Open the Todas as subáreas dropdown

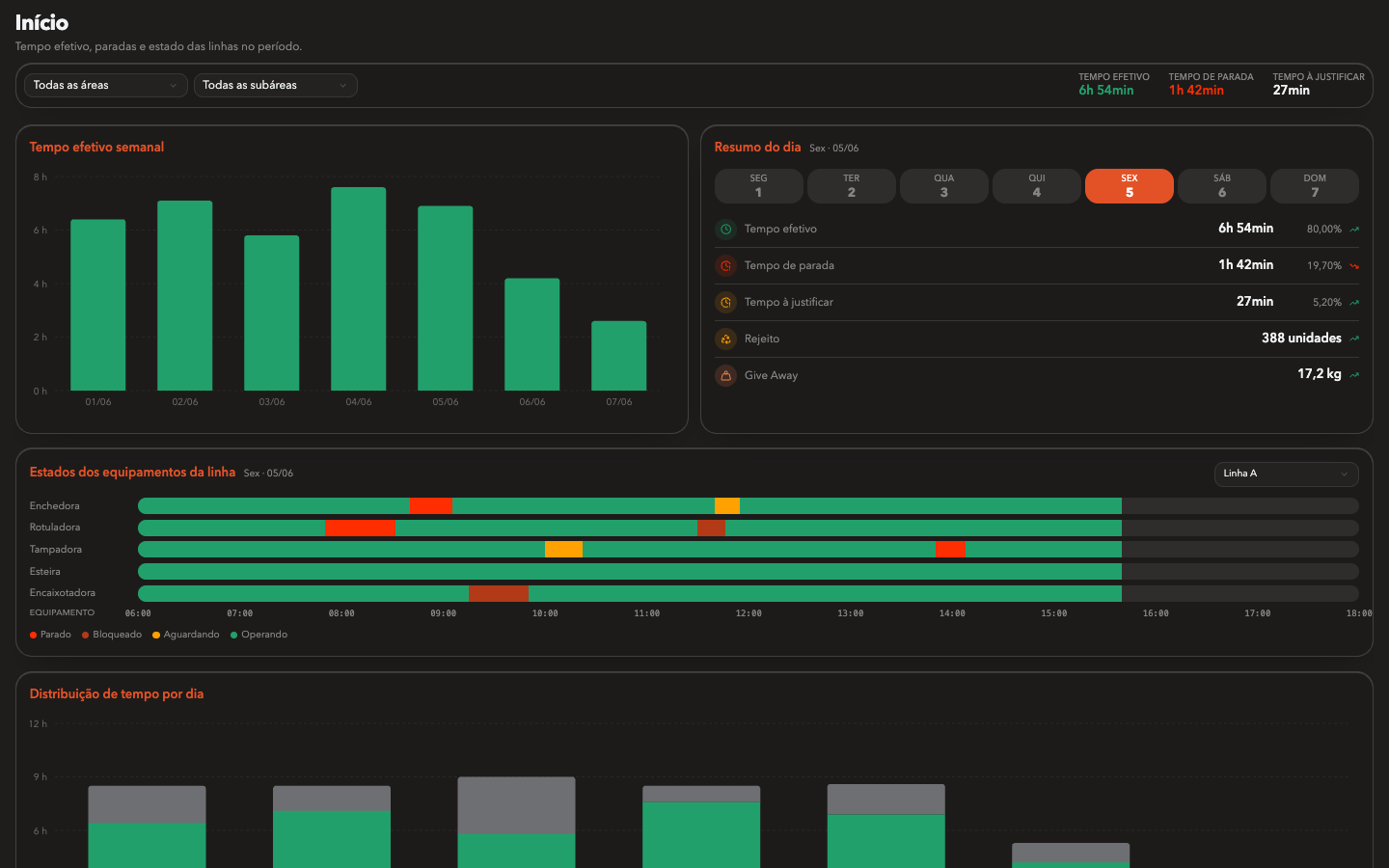(276, 86)
